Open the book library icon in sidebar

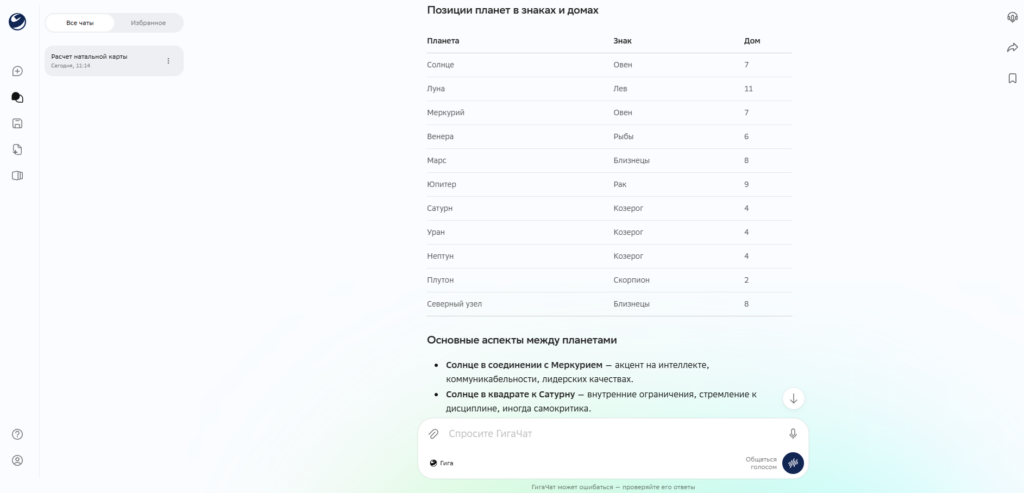click(18, 176)
